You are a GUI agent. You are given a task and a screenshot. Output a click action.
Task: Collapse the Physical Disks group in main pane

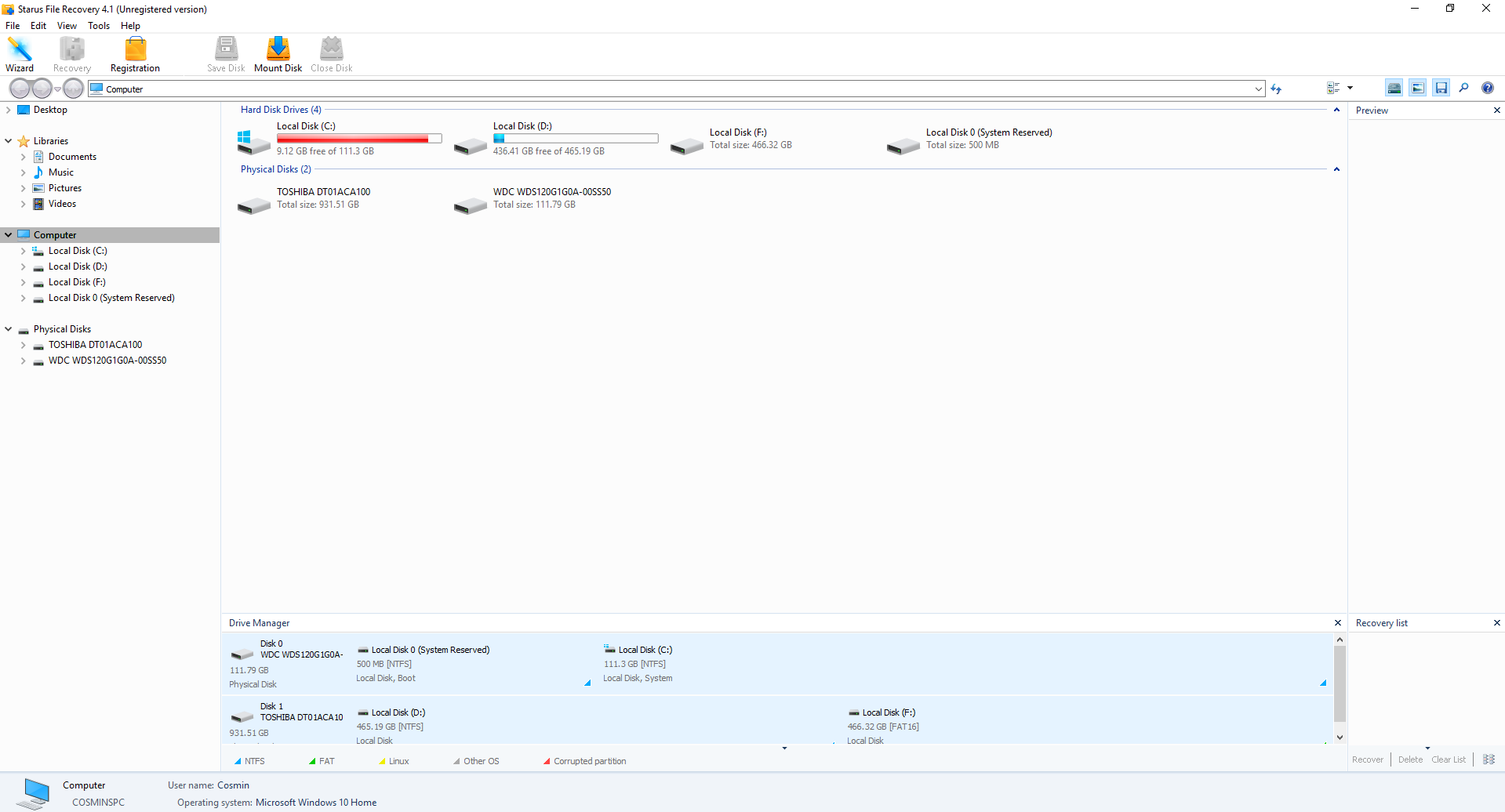(1336, 169)
